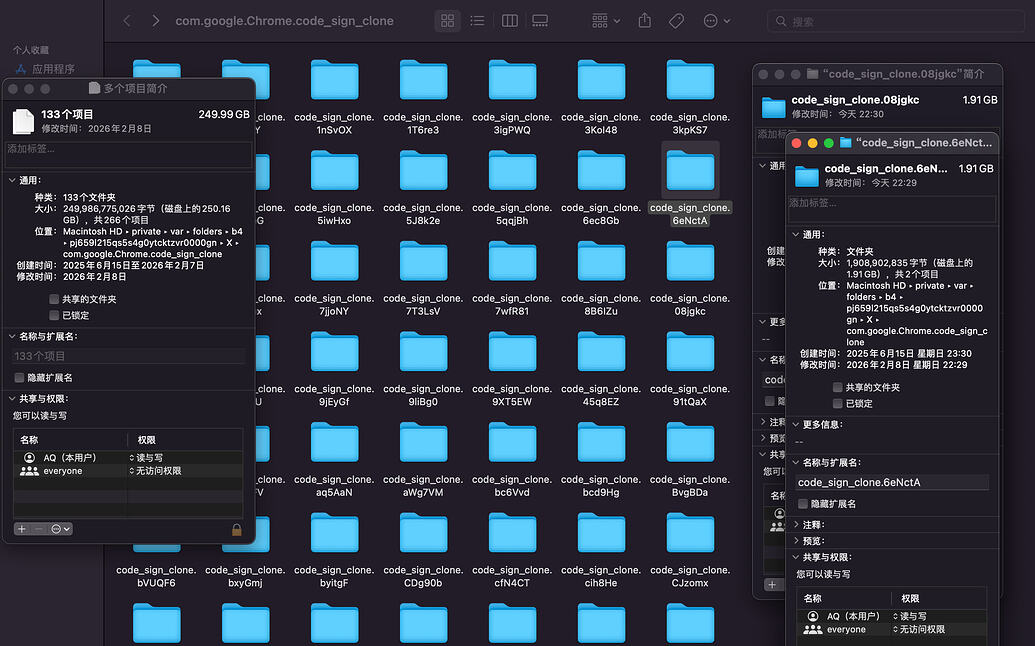Click the add tags field in multi-item info
This screenshot has width=1035, height=646.
click(x=128, y=153)
